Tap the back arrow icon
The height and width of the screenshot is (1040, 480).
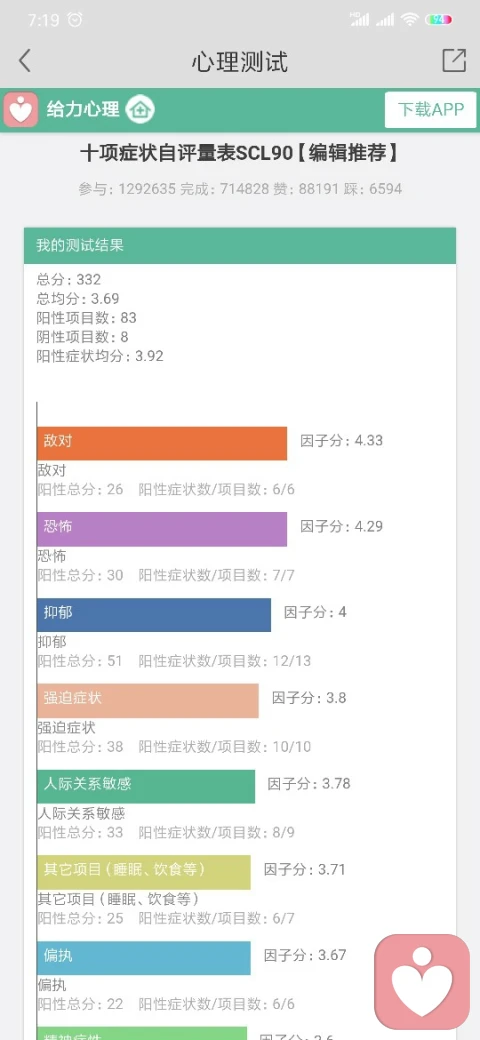pos(25,61)
